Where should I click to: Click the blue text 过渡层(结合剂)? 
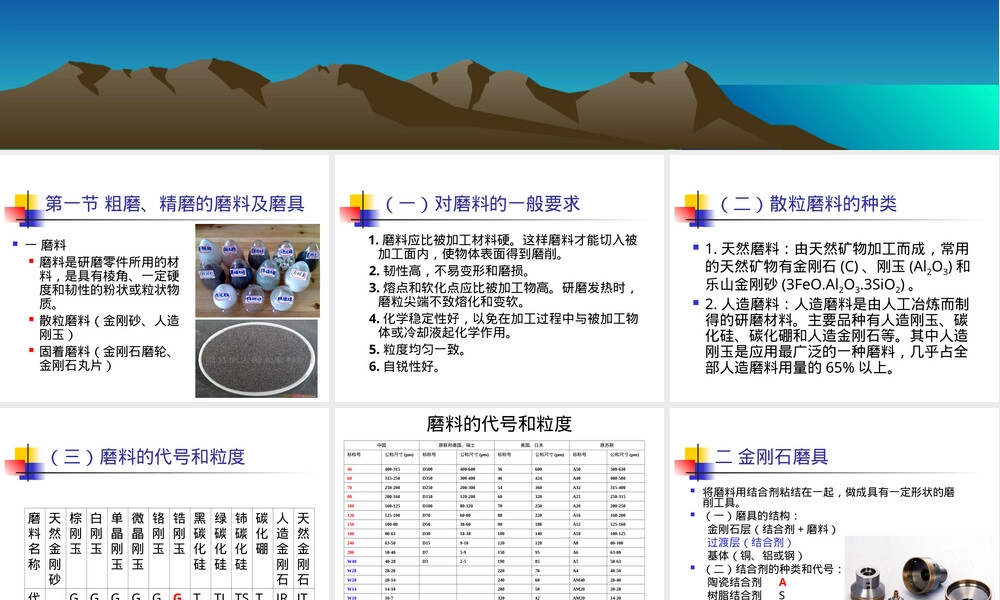(749, 543)
